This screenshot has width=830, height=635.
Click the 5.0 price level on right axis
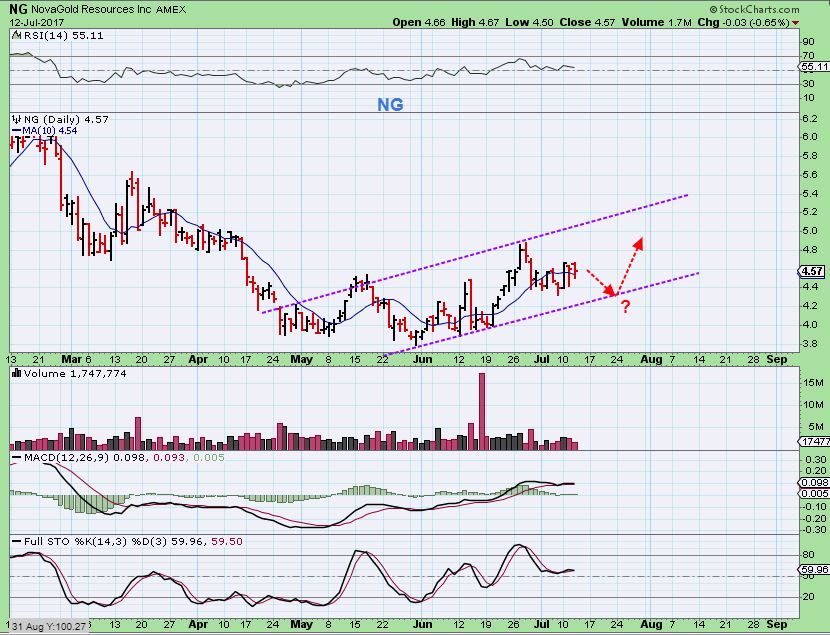(810, 231)
